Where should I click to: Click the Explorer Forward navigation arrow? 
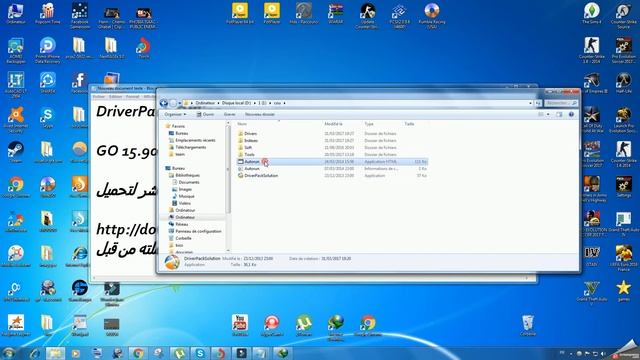[x=173, y=103]
